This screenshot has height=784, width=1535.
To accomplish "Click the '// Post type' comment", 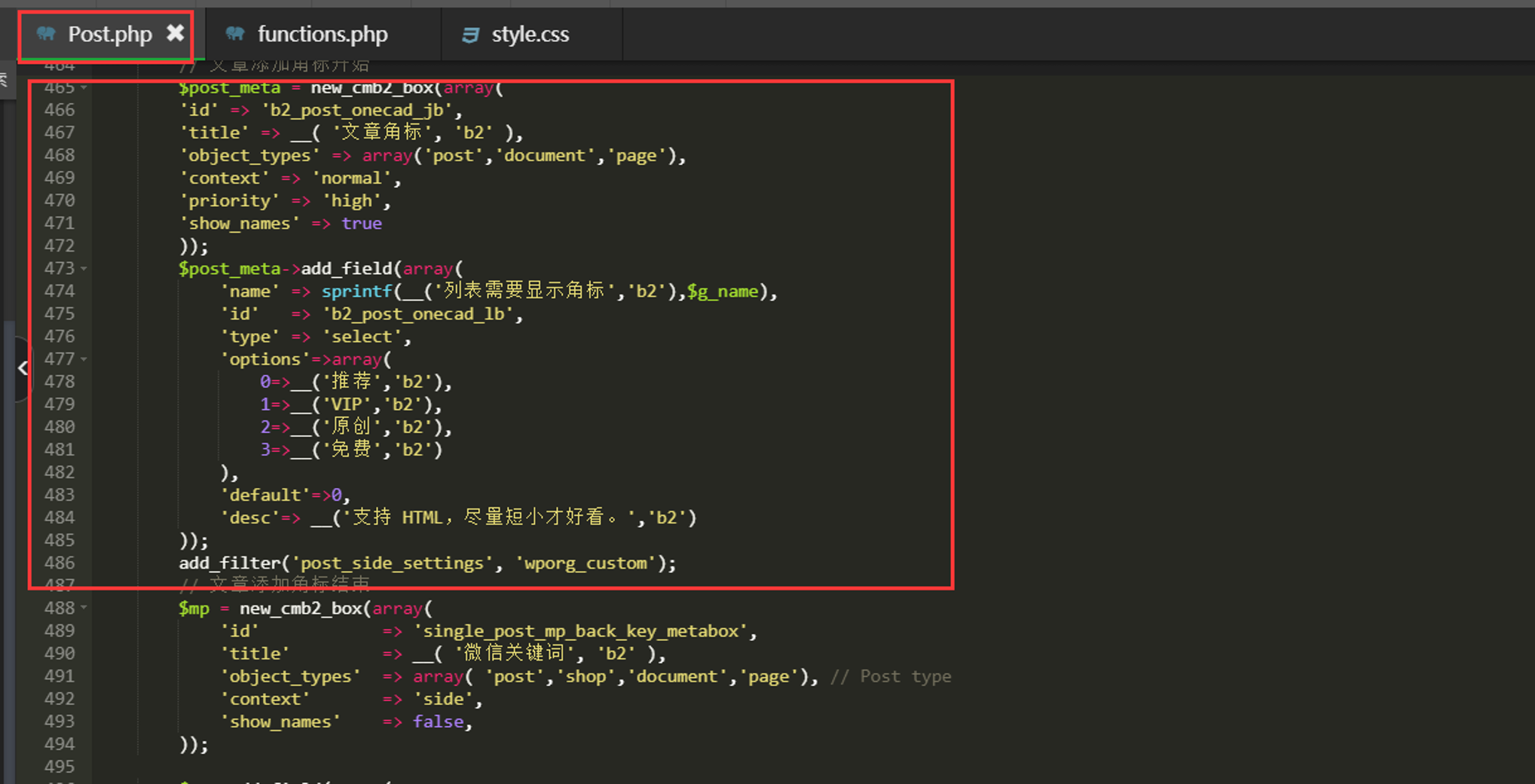I will (890, 676).
